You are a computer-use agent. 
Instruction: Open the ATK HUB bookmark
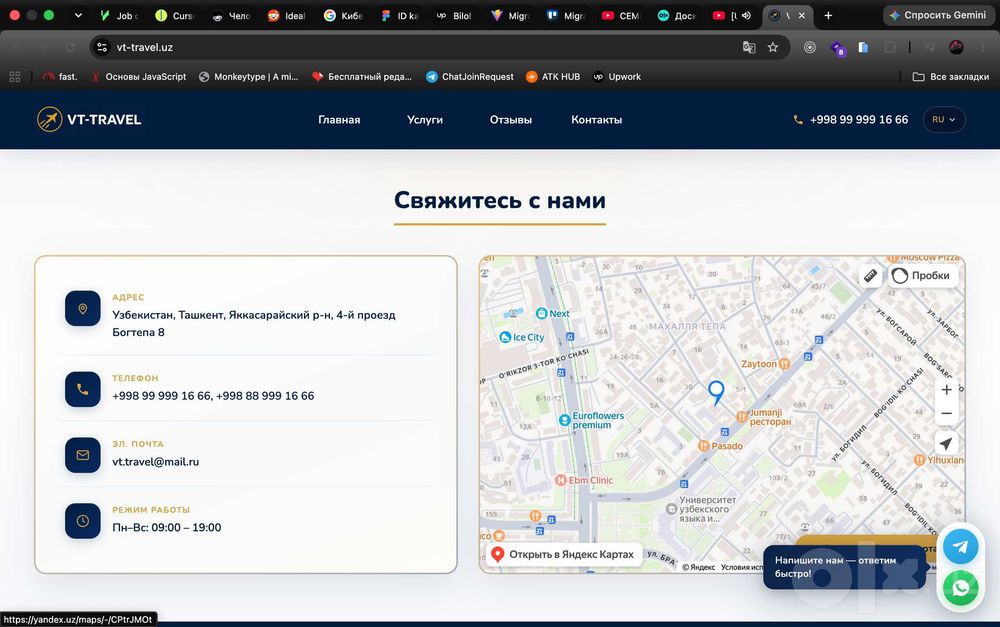(553, 77)
